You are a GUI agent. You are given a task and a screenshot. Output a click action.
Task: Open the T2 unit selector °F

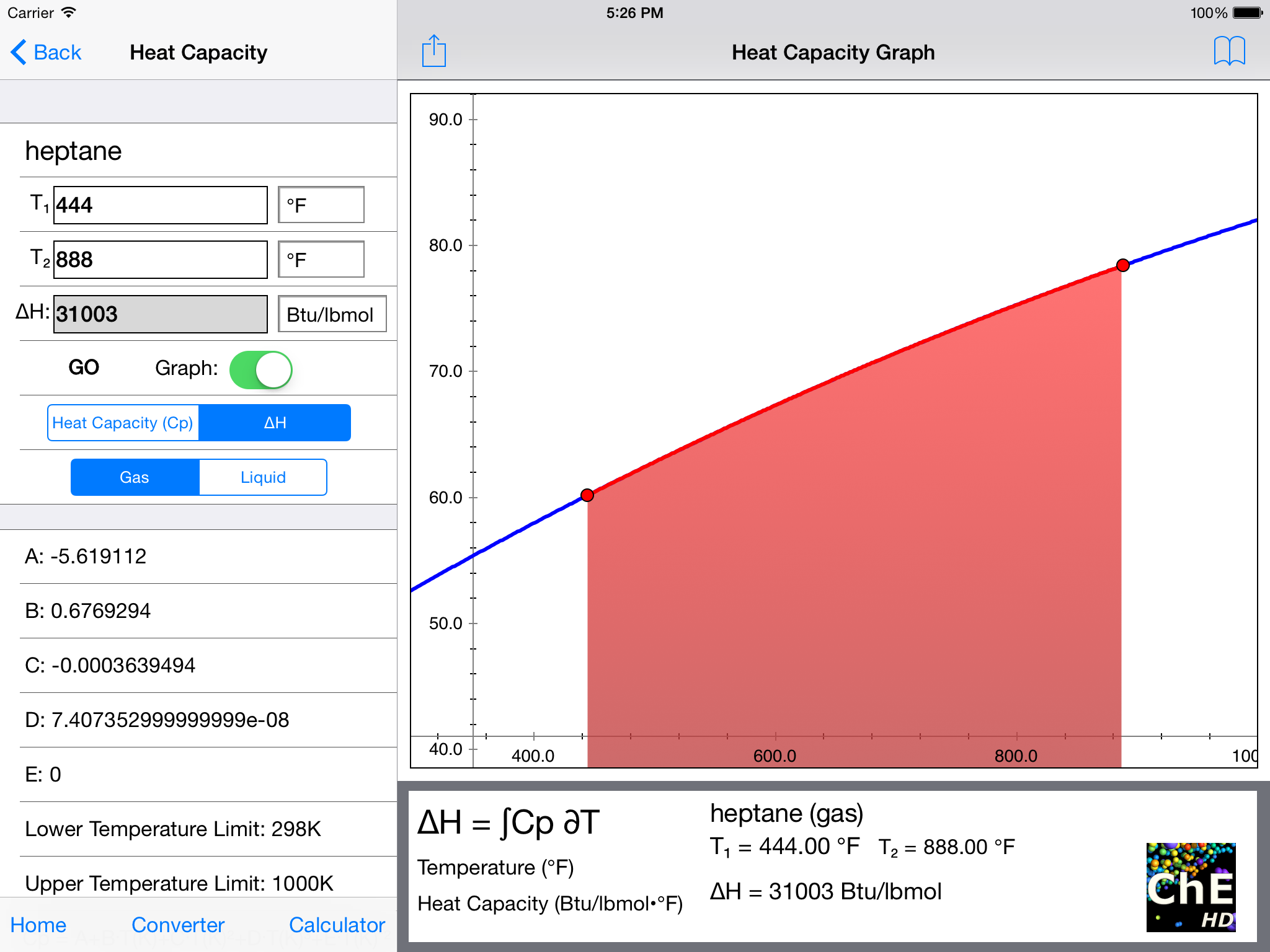click(321, 260)
